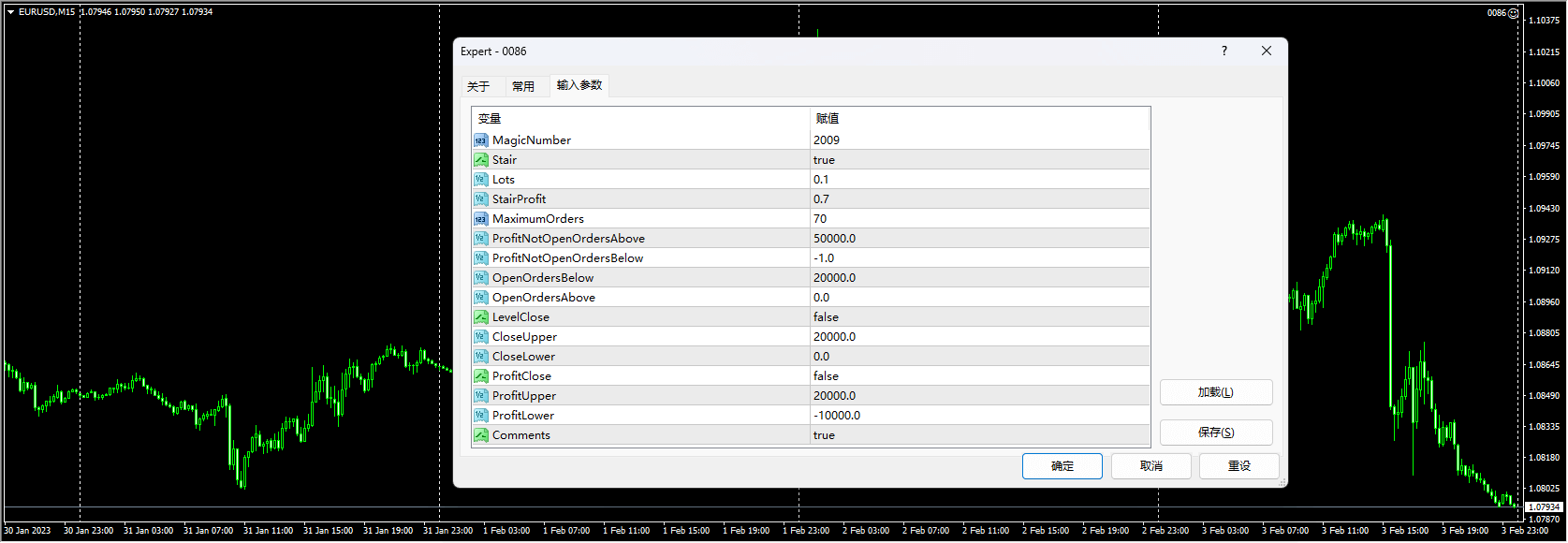Select the StairProfit value field 0.7

[821, 199]
